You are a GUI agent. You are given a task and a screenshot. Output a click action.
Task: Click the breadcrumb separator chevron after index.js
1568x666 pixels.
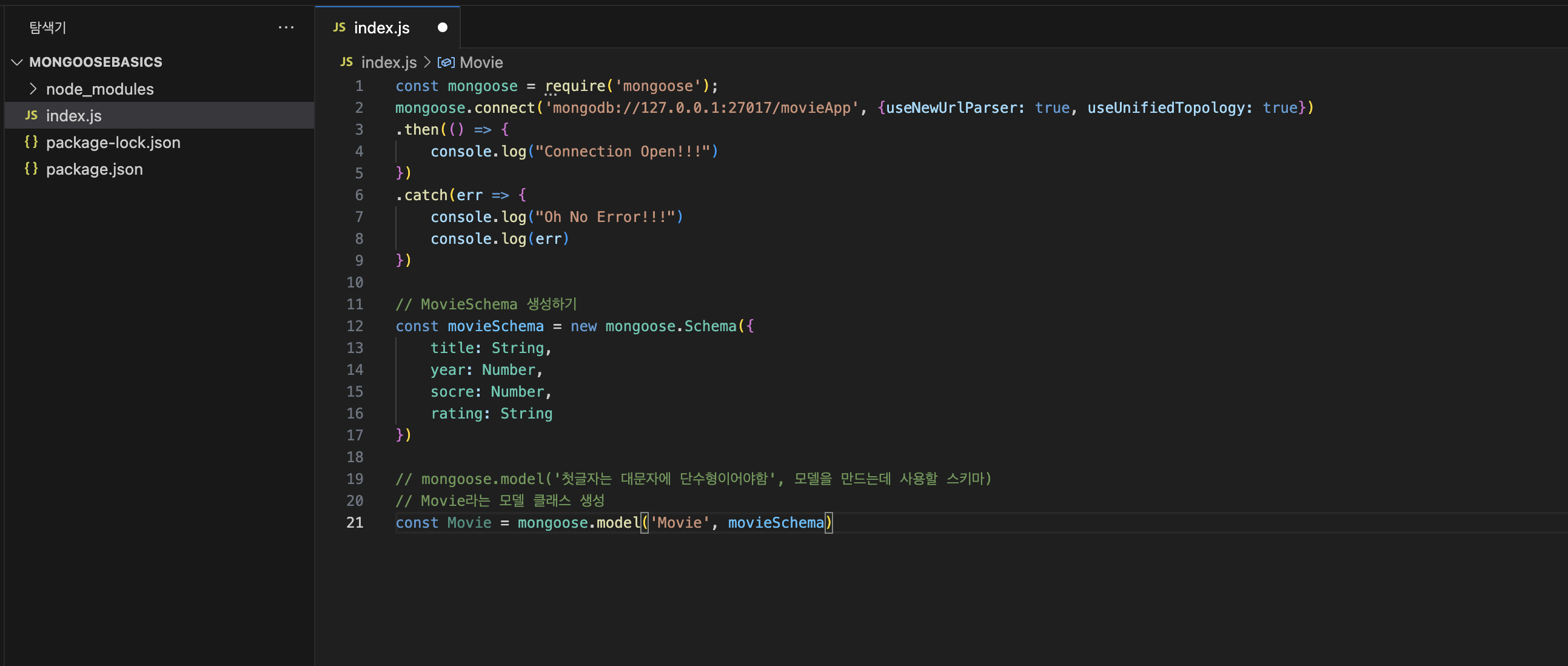(x=427, y=62)
